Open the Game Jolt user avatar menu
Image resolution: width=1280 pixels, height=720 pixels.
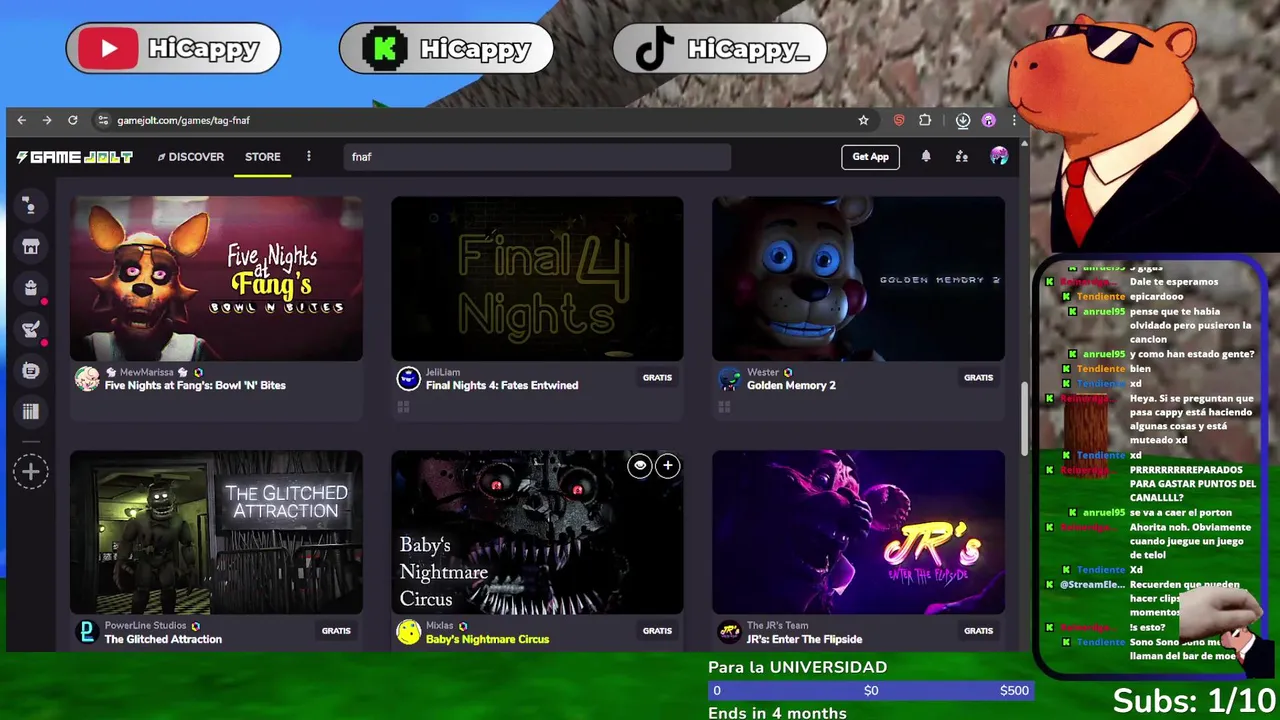(x=999, y=156)
